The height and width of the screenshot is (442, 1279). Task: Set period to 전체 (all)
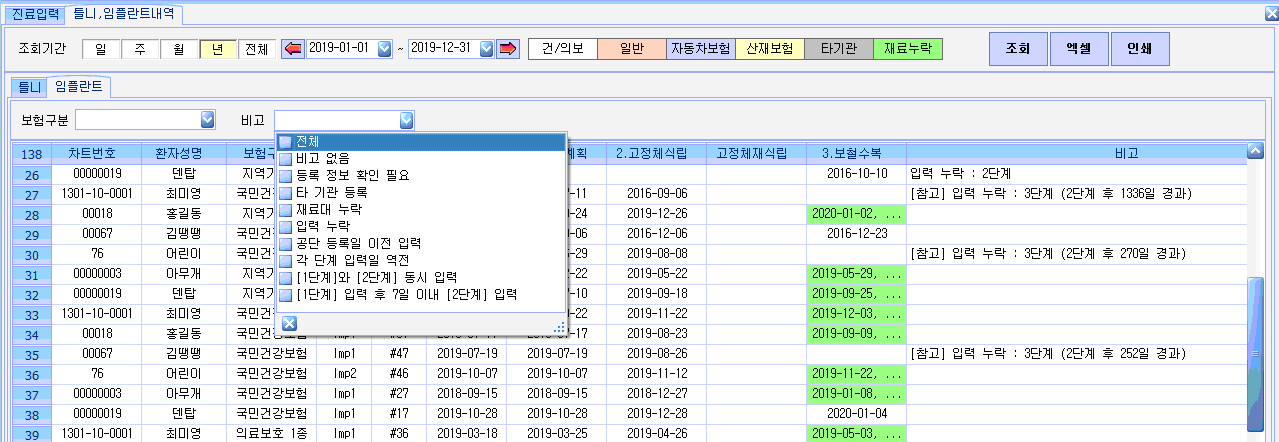[257, 49]
